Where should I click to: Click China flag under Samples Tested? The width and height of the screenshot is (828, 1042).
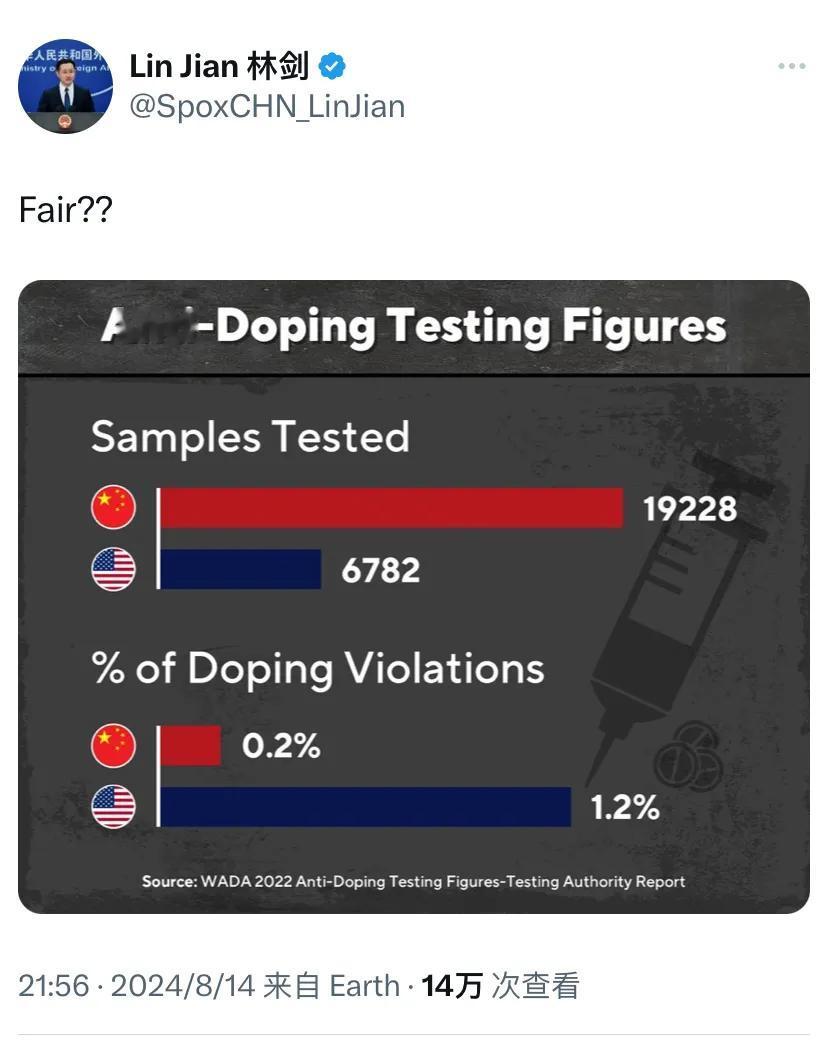(113, 507)
